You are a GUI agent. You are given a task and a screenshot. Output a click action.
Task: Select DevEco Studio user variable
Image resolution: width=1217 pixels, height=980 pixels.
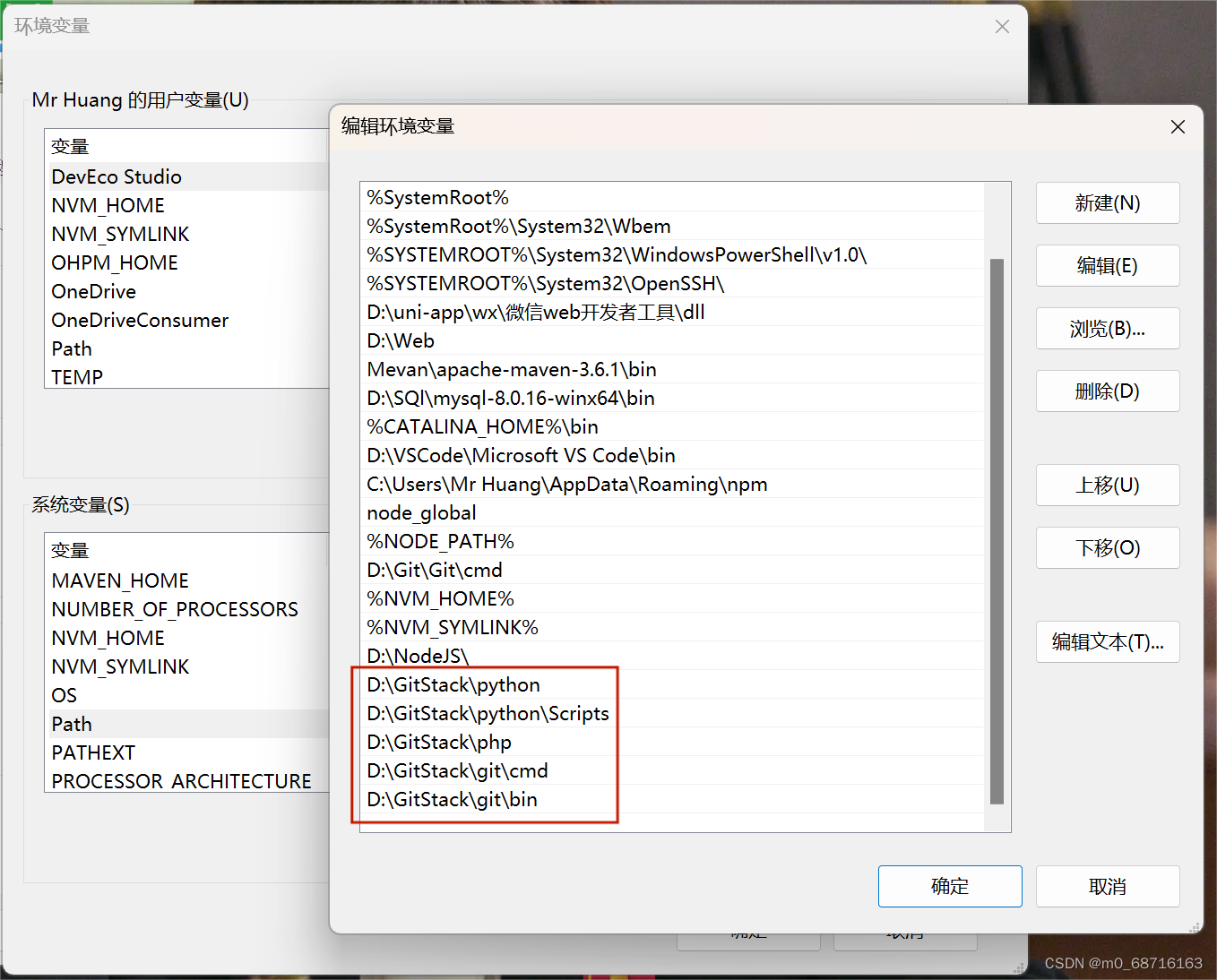click(187, 176)
